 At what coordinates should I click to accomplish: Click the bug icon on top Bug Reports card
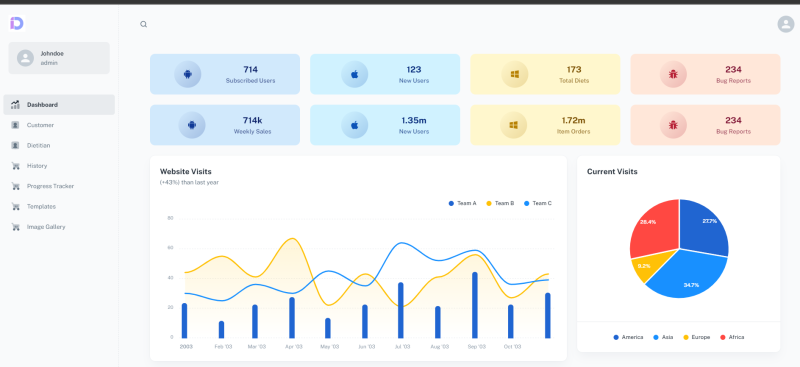673,75
